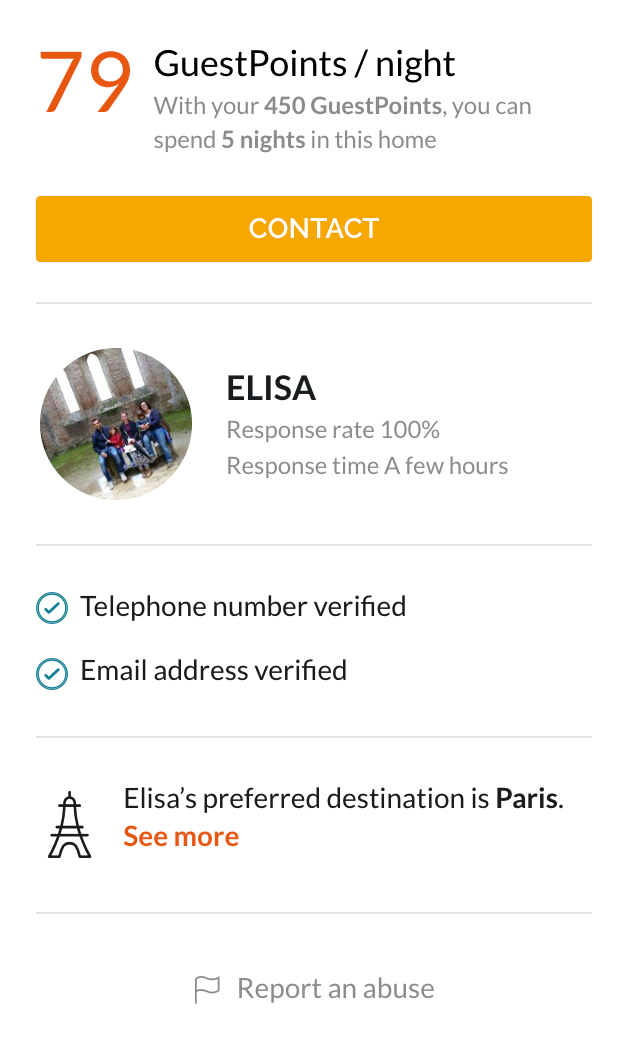Click the Response time A few hours text

367,466
